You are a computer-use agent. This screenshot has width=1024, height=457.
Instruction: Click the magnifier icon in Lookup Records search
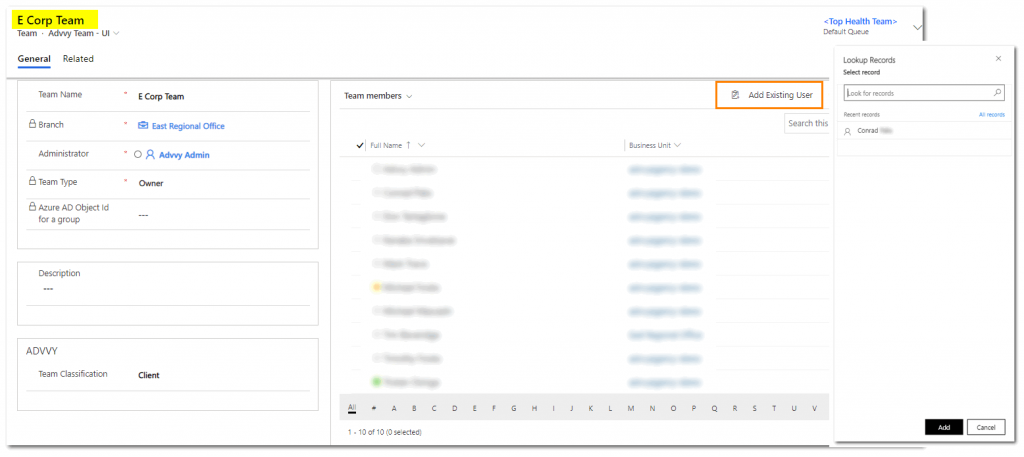[997, 92]
